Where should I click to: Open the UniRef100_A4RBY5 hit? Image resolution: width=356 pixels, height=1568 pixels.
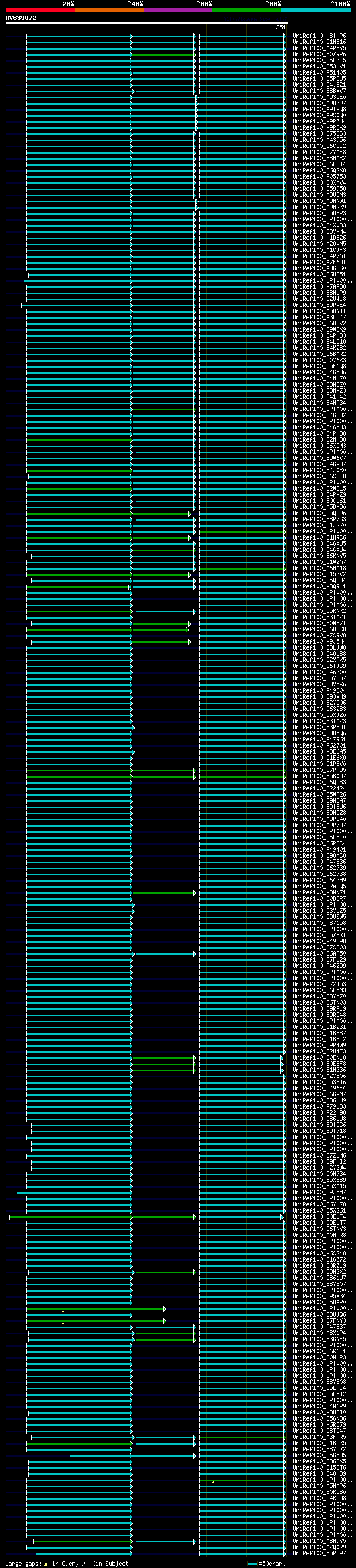pyautogui.click(x=319, y=48)
